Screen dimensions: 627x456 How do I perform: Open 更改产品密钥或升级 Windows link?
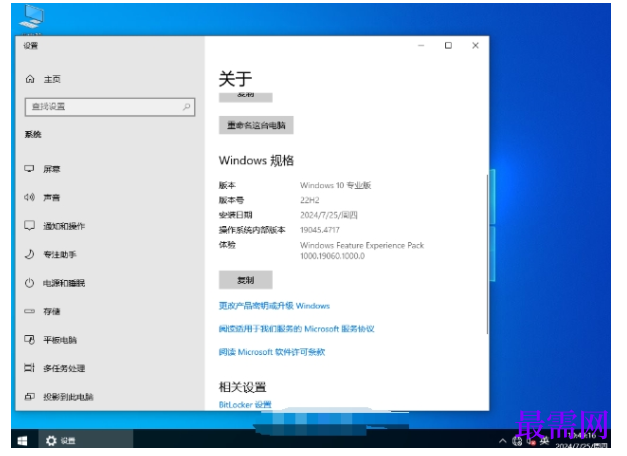point(274,306)
